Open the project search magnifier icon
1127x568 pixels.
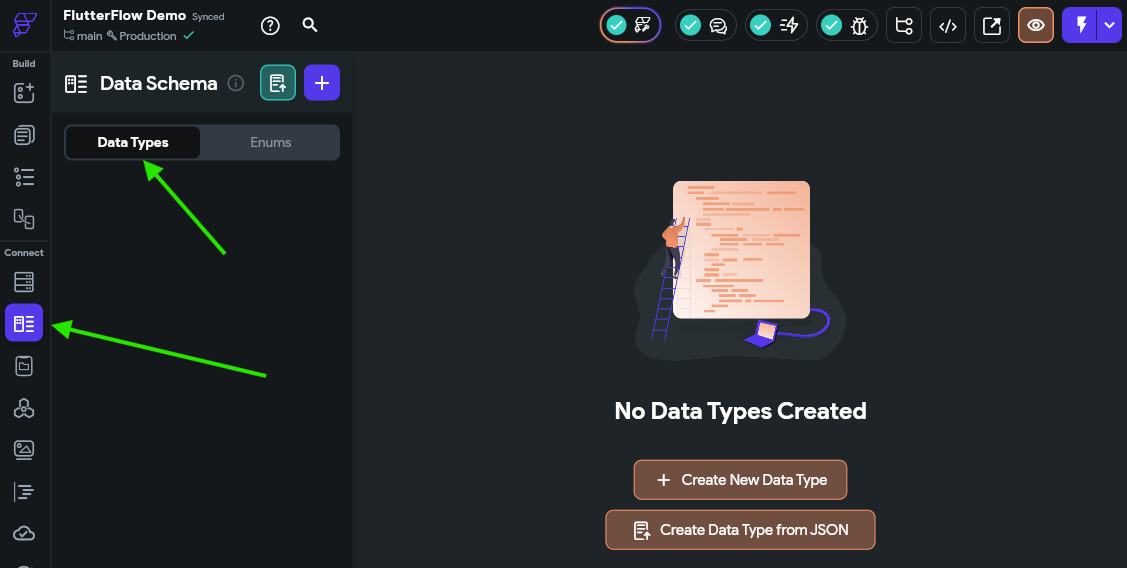tap(310, 25)
